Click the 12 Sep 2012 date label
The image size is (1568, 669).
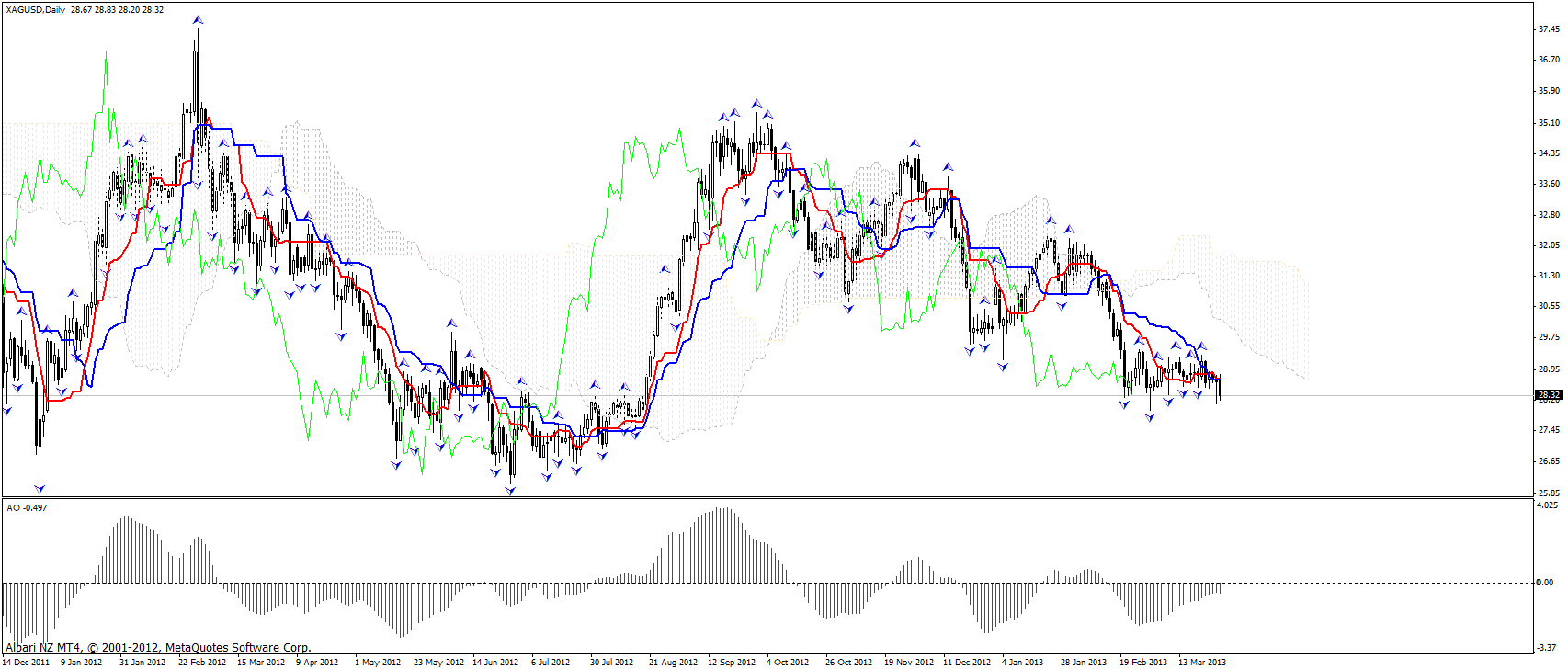[732, 662]
